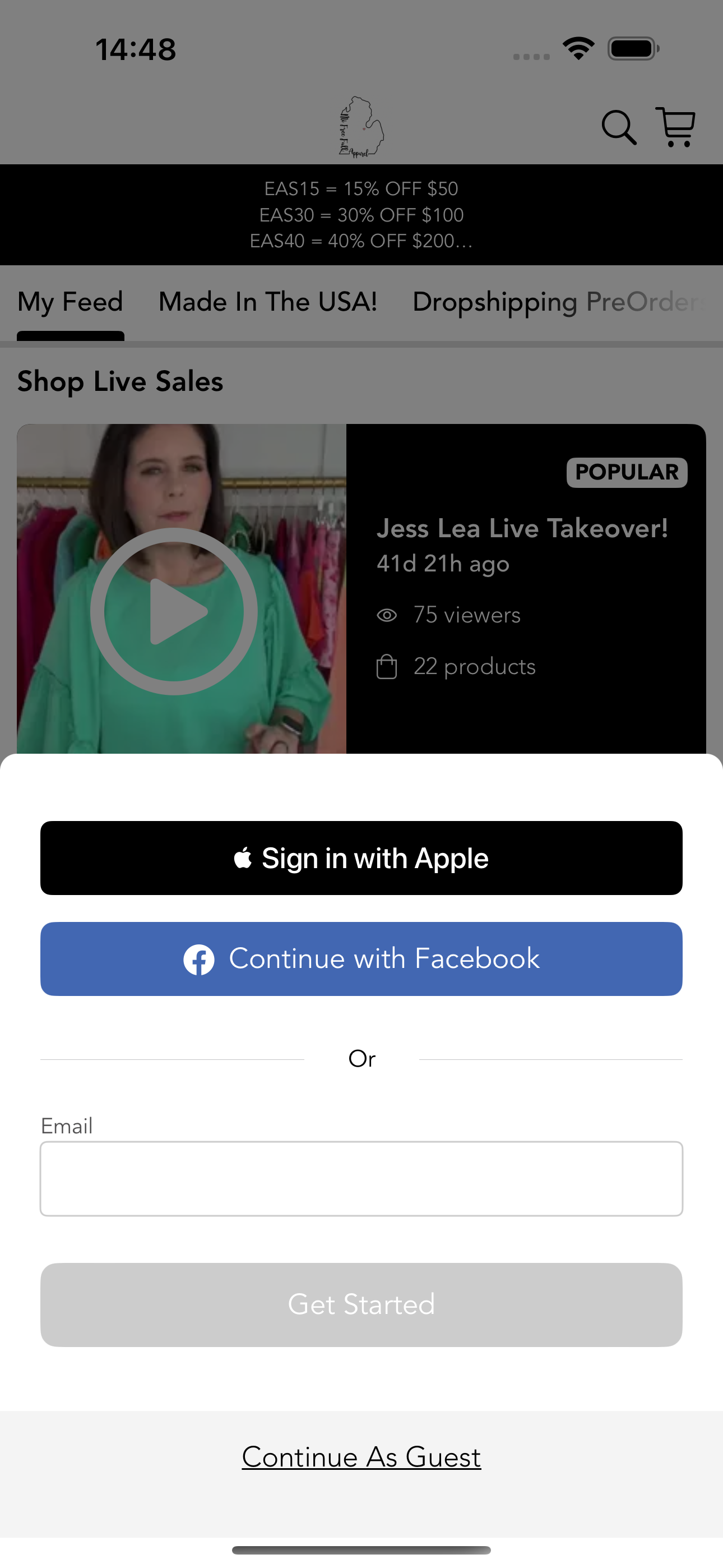
Task: Switch to Made In The USA! tab
Action: (x=268, y=302)
